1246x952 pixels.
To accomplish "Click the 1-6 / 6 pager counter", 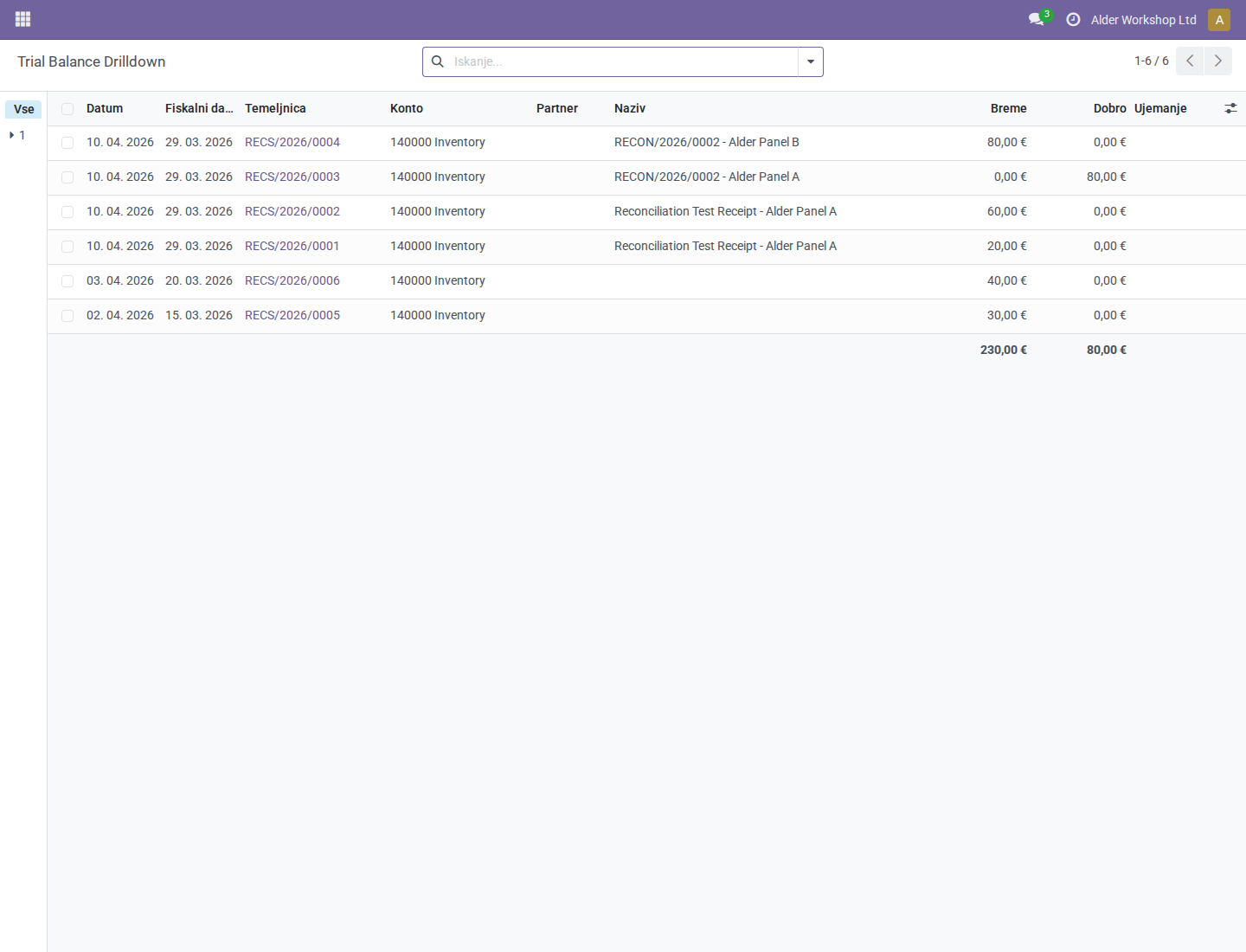I will pyautogui.click(x=1151, y=61).
